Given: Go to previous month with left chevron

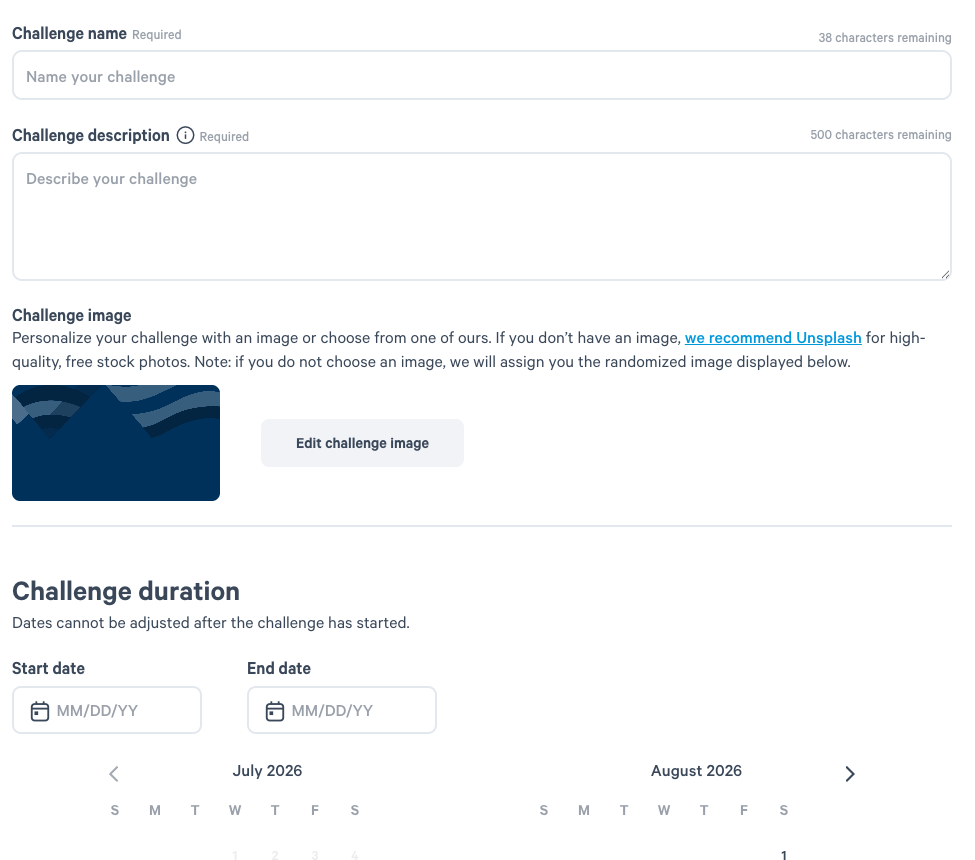Looking at the screenshot, I should [114, 774].
